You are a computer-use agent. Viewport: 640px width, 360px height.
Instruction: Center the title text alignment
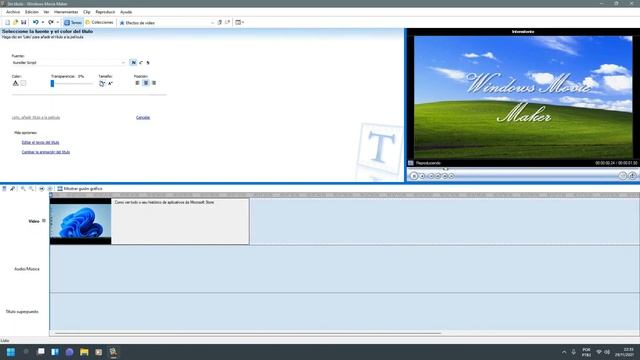click(146, 83)
